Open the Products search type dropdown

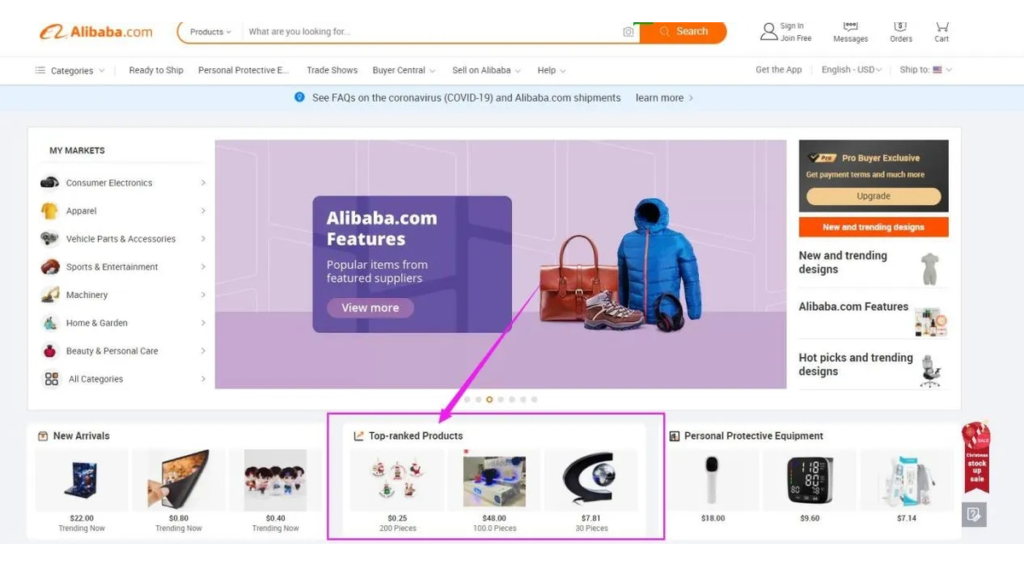[x=210, y=32]
